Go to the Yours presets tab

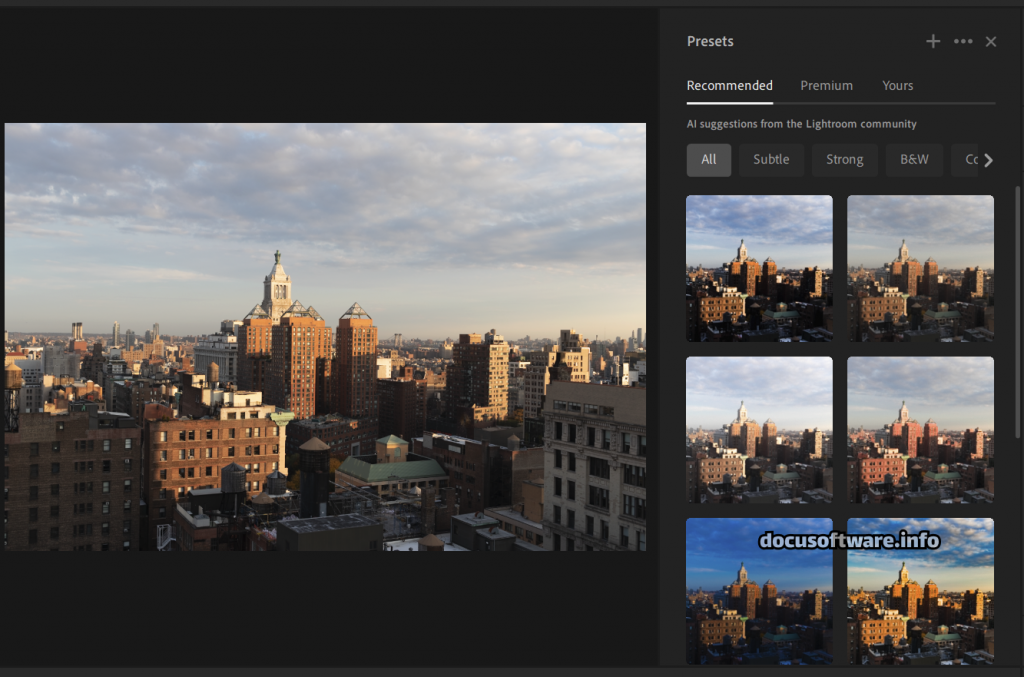897,86
